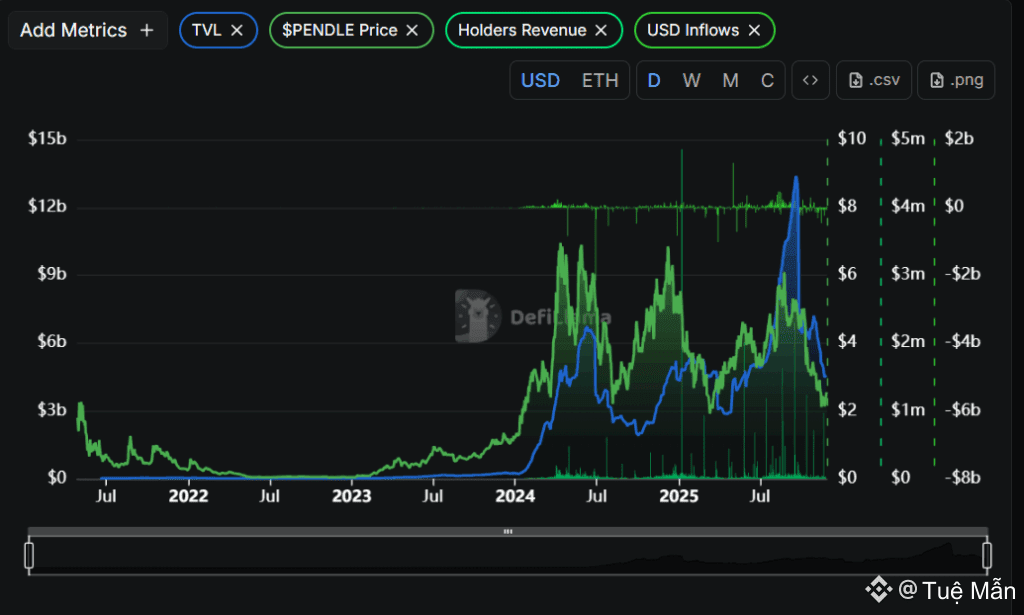
Task: Export the chart as .png
Action: point(957,81)
